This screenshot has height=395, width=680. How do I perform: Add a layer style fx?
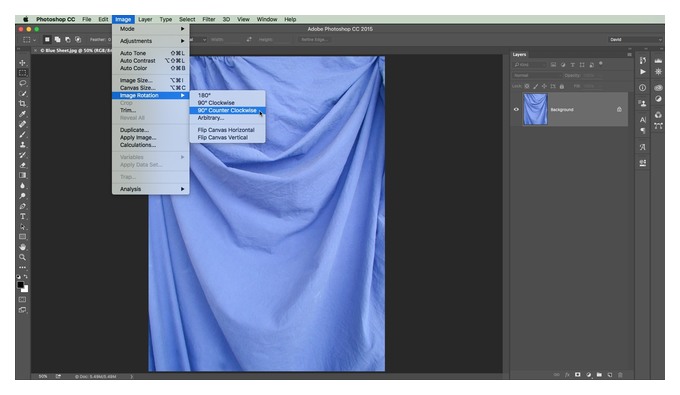coord(567,375)
